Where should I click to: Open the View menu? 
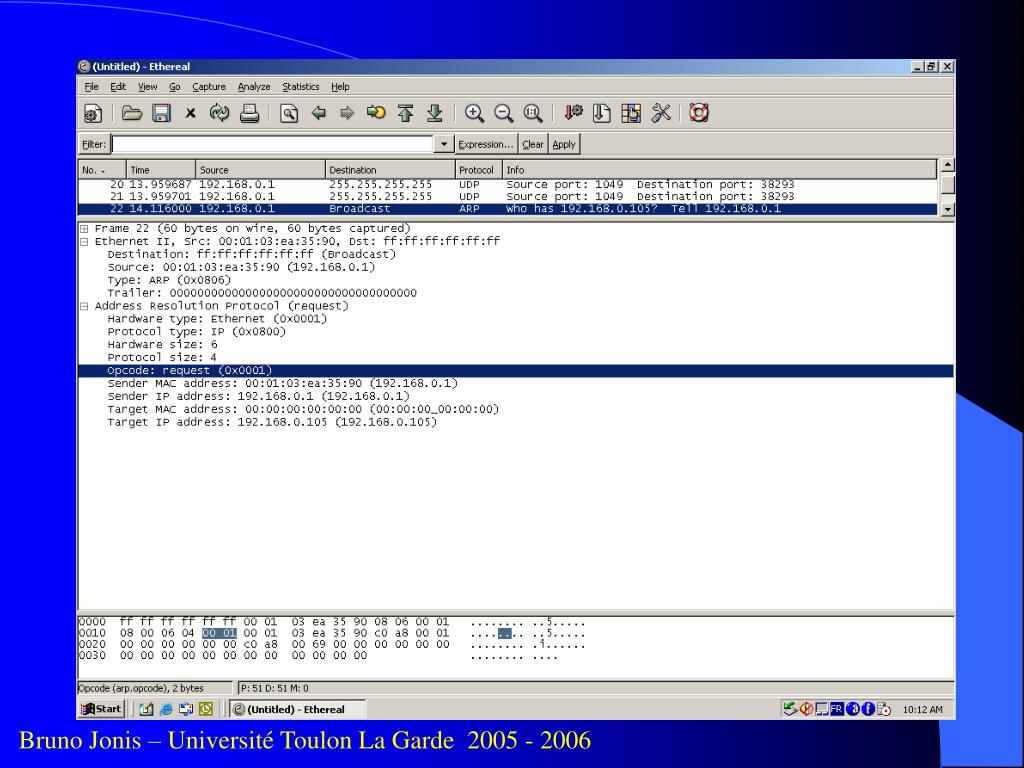point(147,87)
